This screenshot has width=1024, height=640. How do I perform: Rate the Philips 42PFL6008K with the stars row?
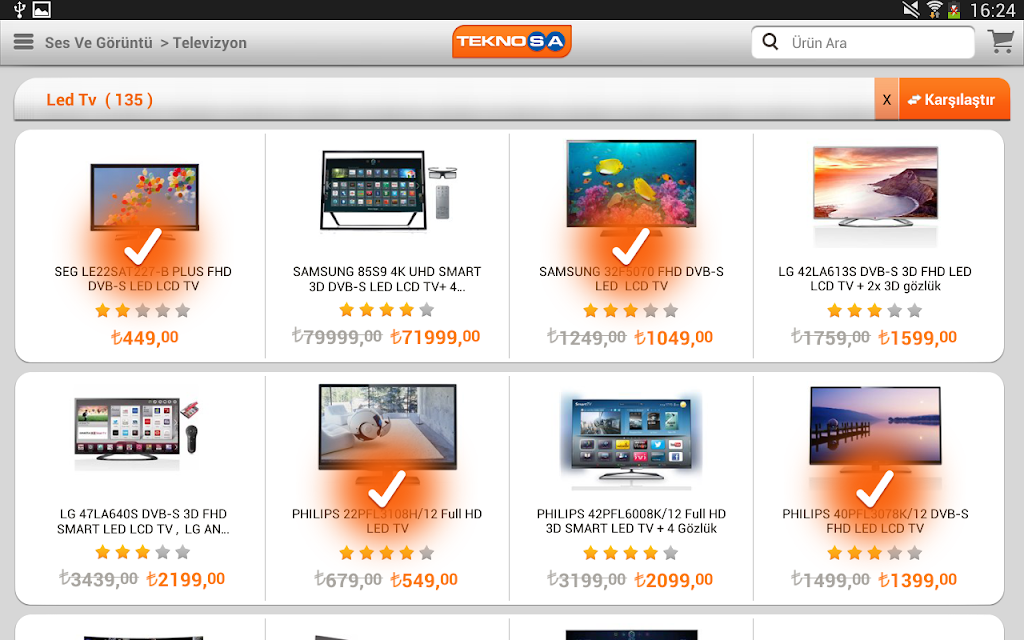tap(631, 553)
